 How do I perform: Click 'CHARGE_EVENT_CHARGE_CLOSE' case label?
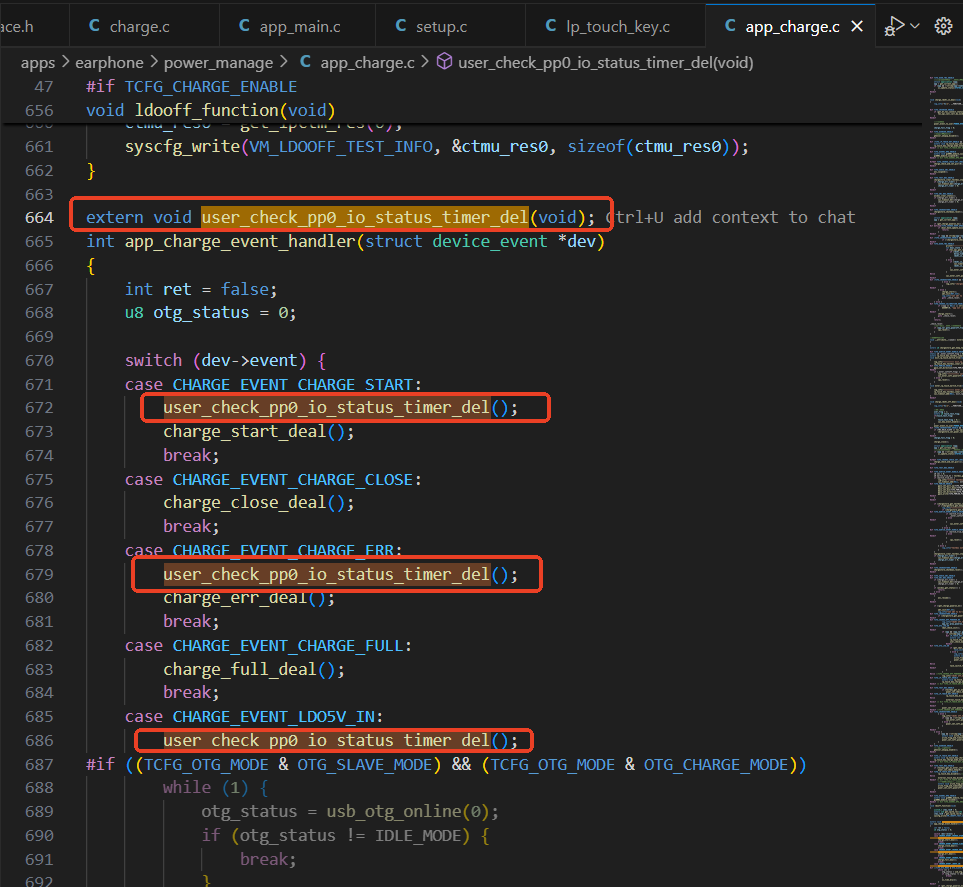point(292,480)
